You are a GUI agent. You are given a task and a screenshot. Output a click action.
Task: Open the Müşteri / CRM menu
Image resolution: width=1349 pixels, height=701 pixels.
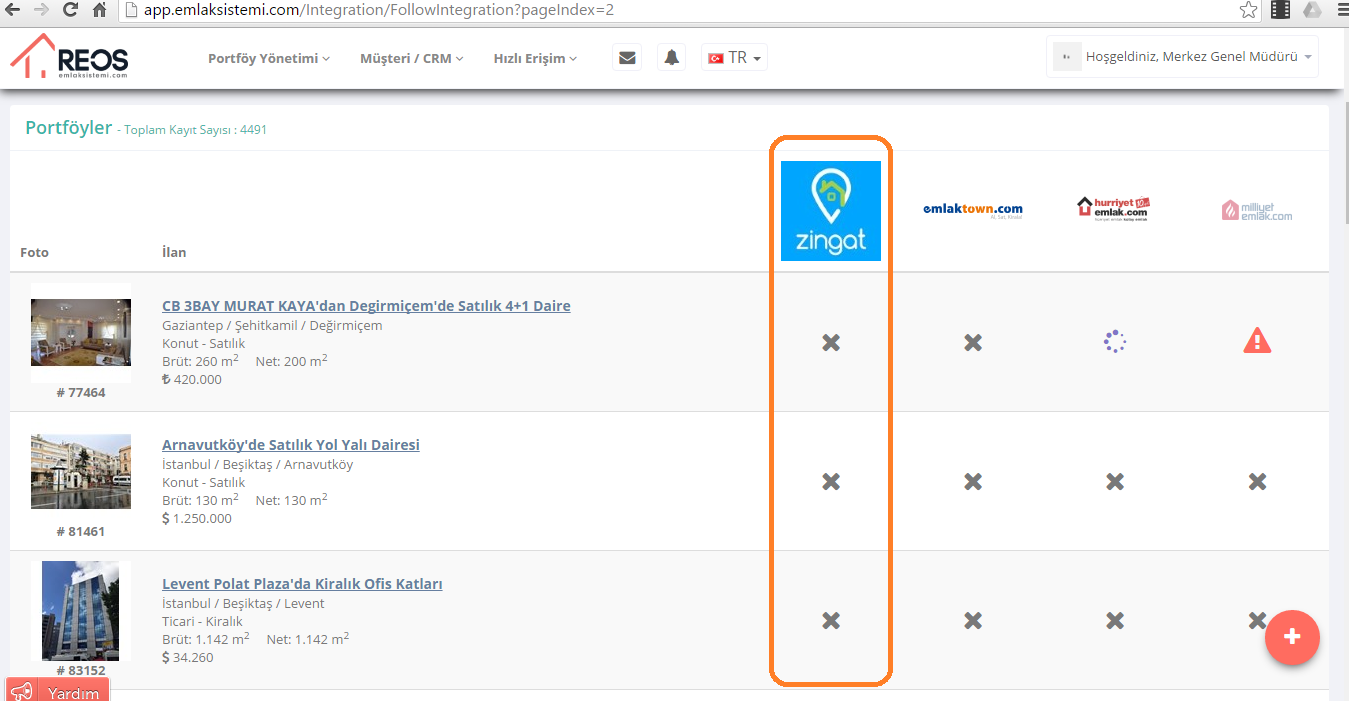coord(411,59)
